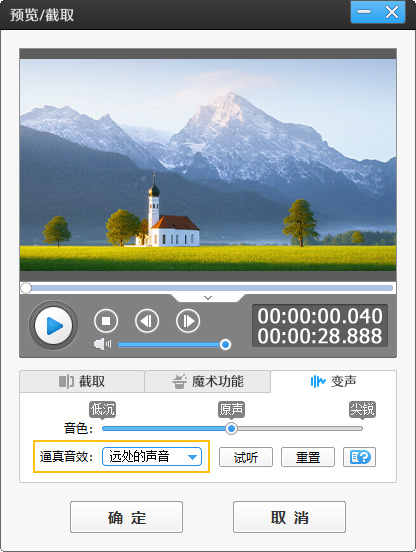
Task: Stop playback with the stop icon
Action: 106,321
